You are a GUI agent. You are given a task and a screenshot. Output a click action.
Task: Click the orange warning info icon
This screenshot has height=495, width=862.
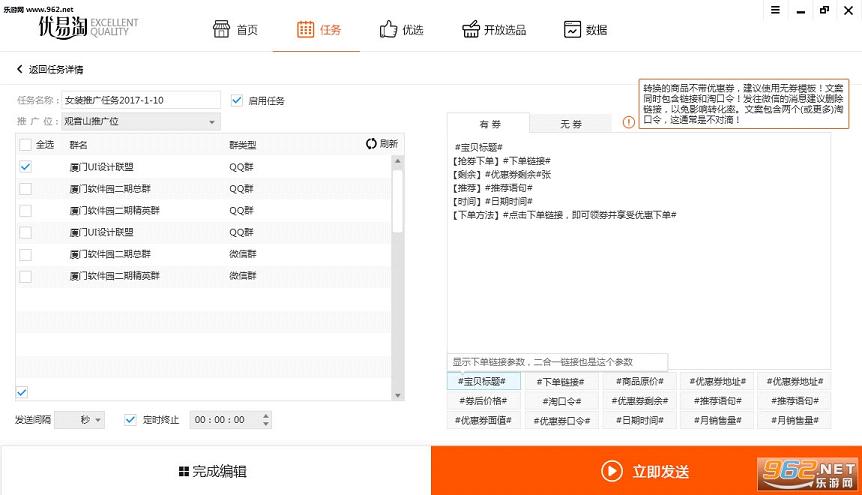click(x=628, y=122)
